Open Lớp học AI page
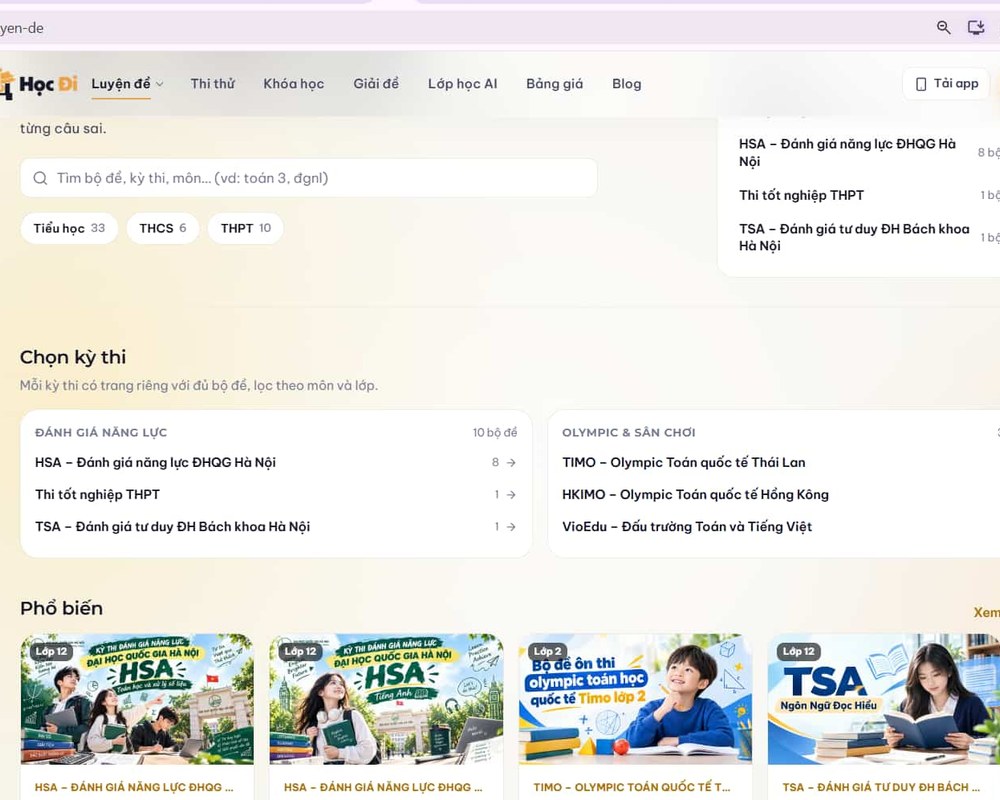This screenshot has width=1000, height=800. click(462, 84)
